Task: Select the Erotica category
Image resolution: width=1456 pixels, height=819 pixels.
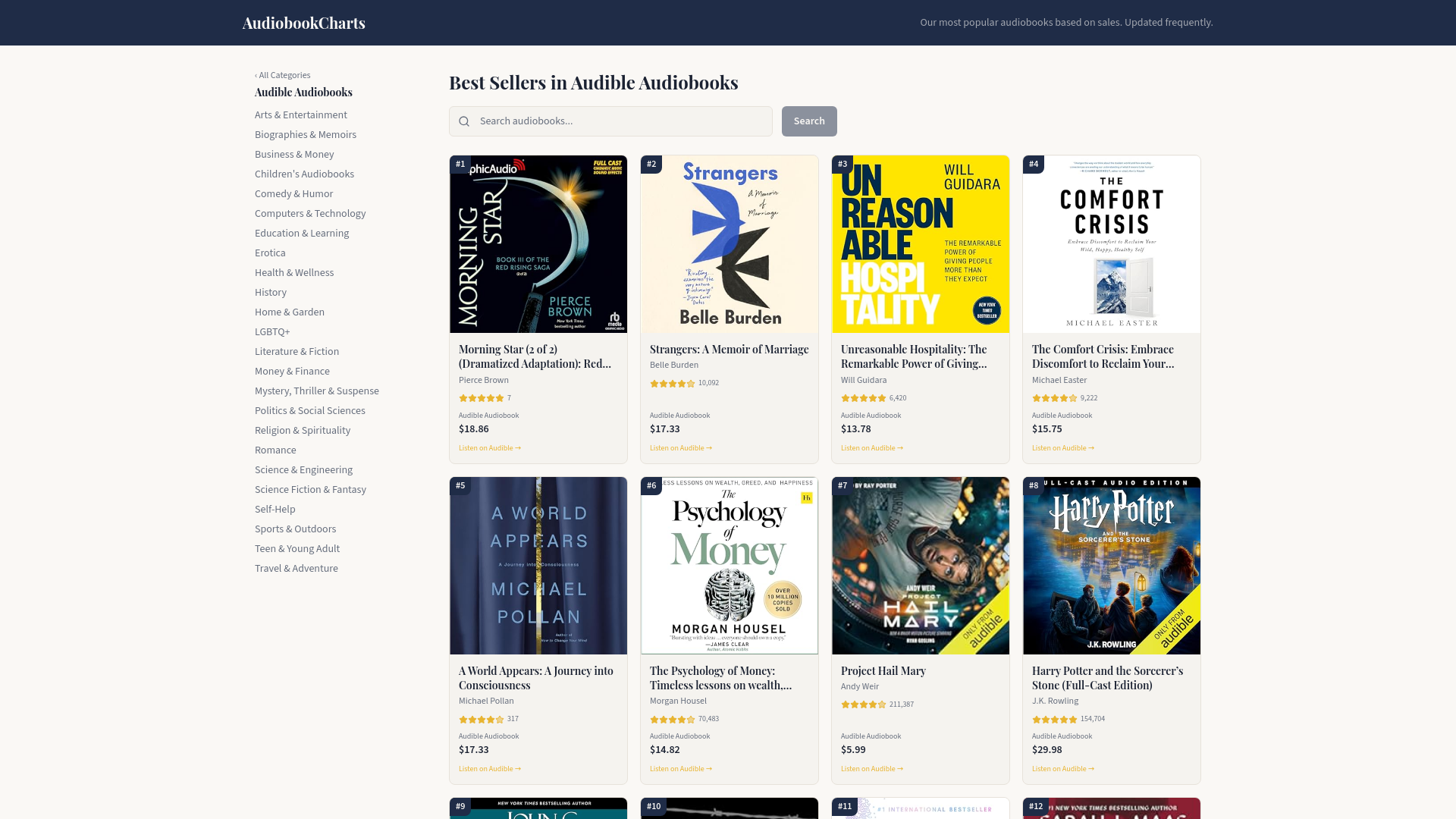Action: (x=270, y=253)
